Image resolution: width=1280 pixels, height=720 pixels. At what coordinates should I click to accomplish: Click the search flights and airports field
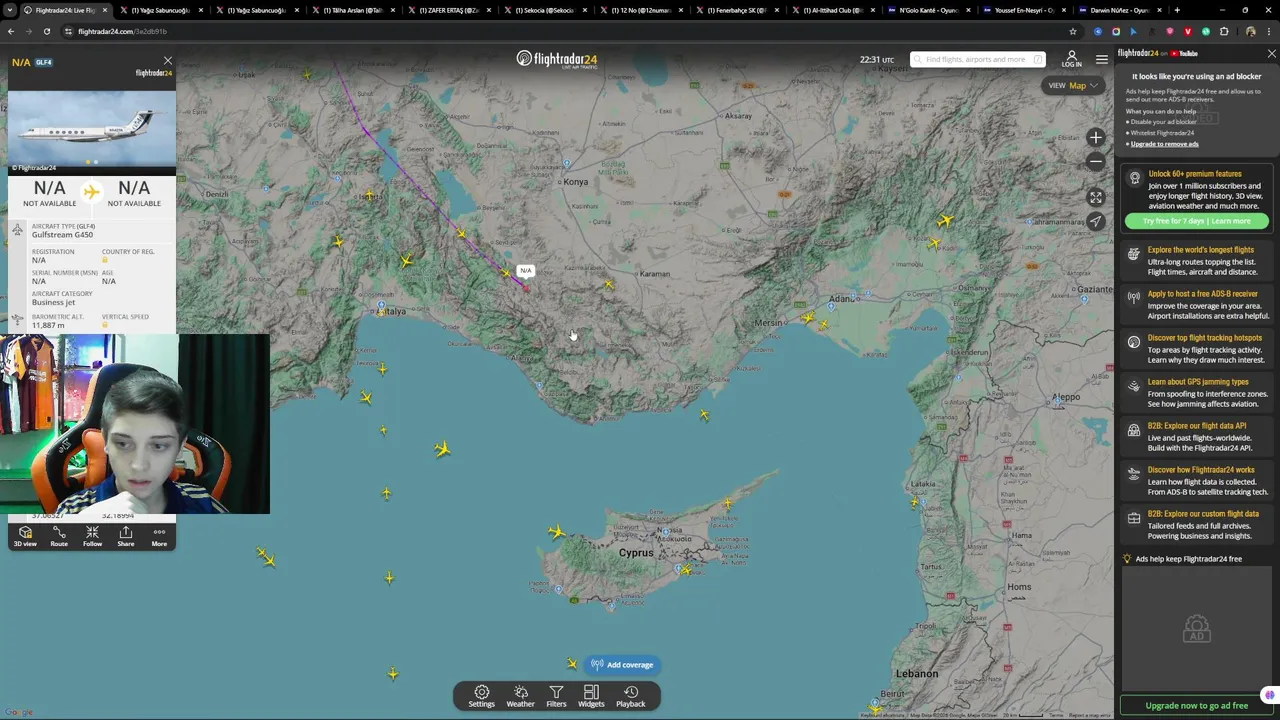pos(977,59)
